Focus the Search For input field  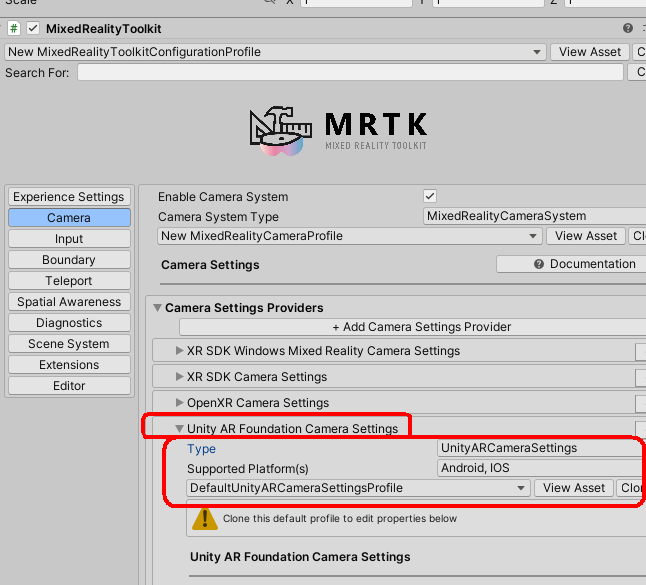(350, 73)
